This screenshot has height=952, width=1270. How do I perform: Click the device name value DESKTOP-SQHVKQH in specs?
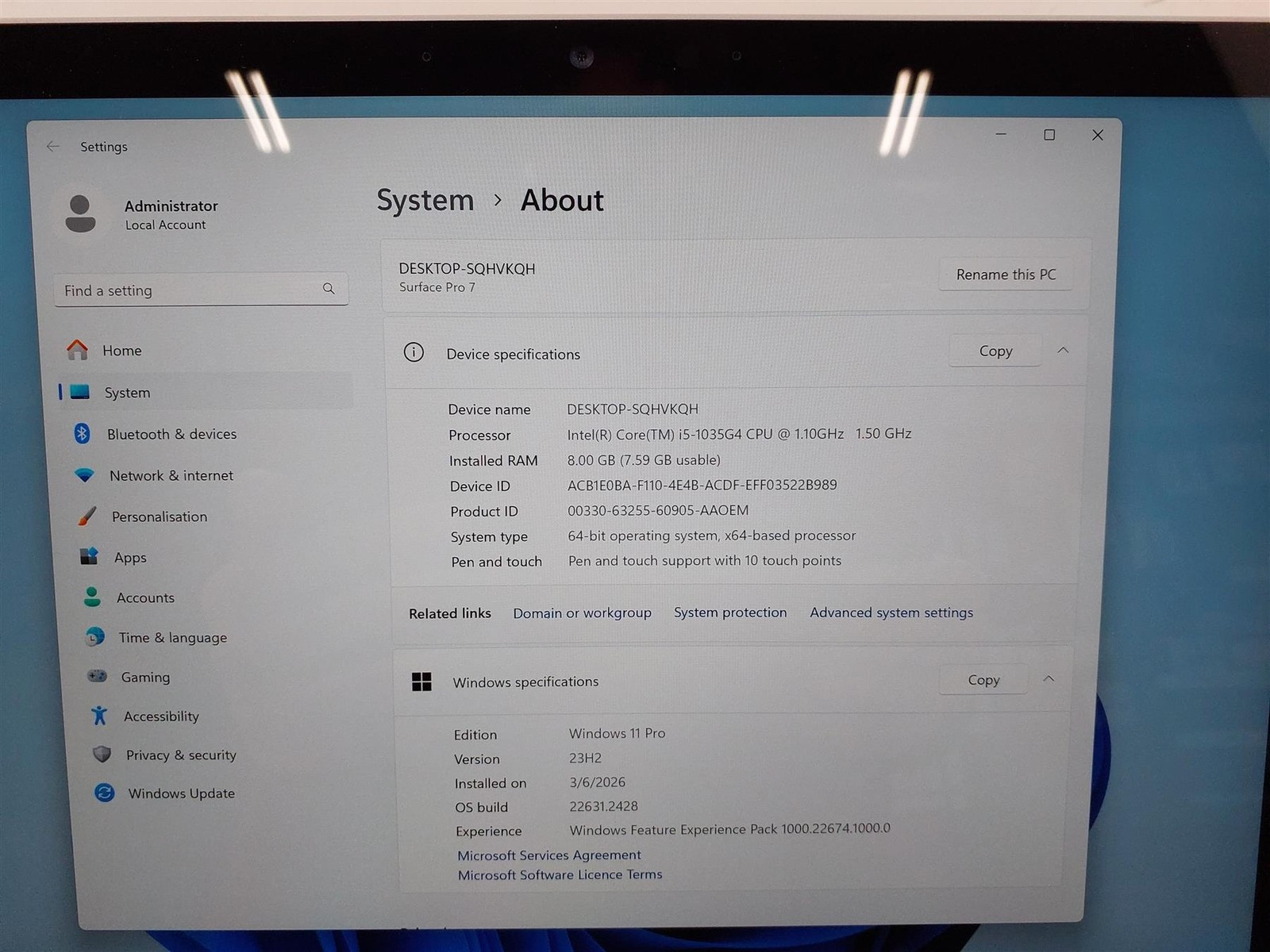(x=633, y=409)
